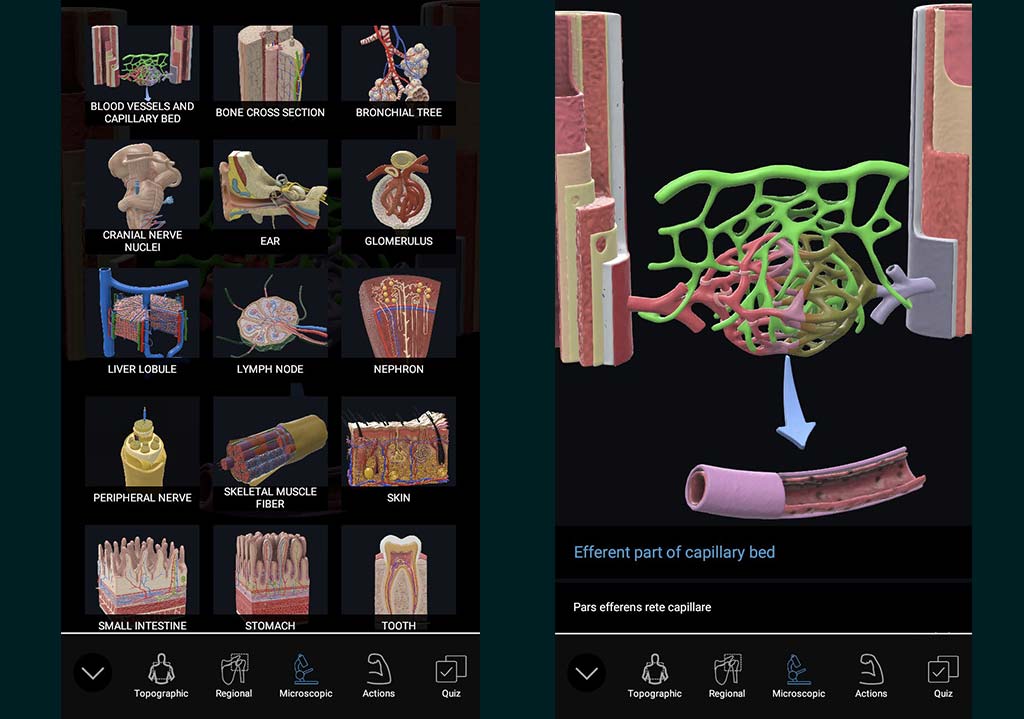The image size is (1024, 719).
Task: Tap Actions icon in right screen
Action: coord(870,675)
